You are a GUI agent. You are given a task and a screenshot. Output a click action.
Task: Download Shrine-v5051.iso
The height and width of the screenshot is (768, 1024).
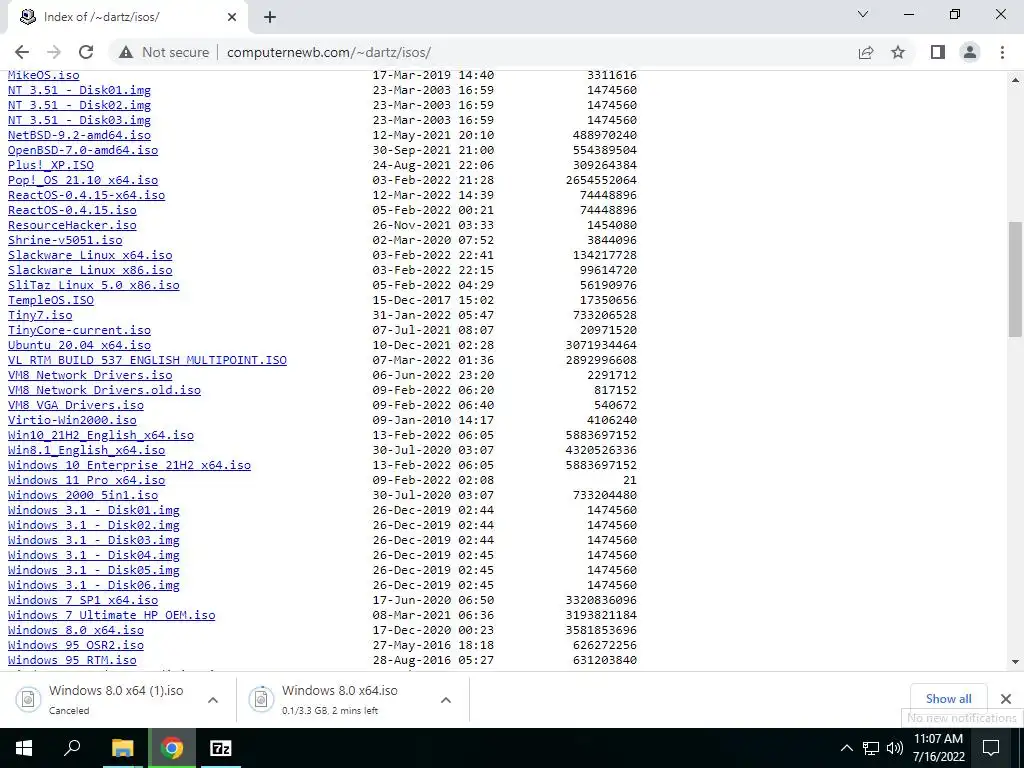pos(65,240)
